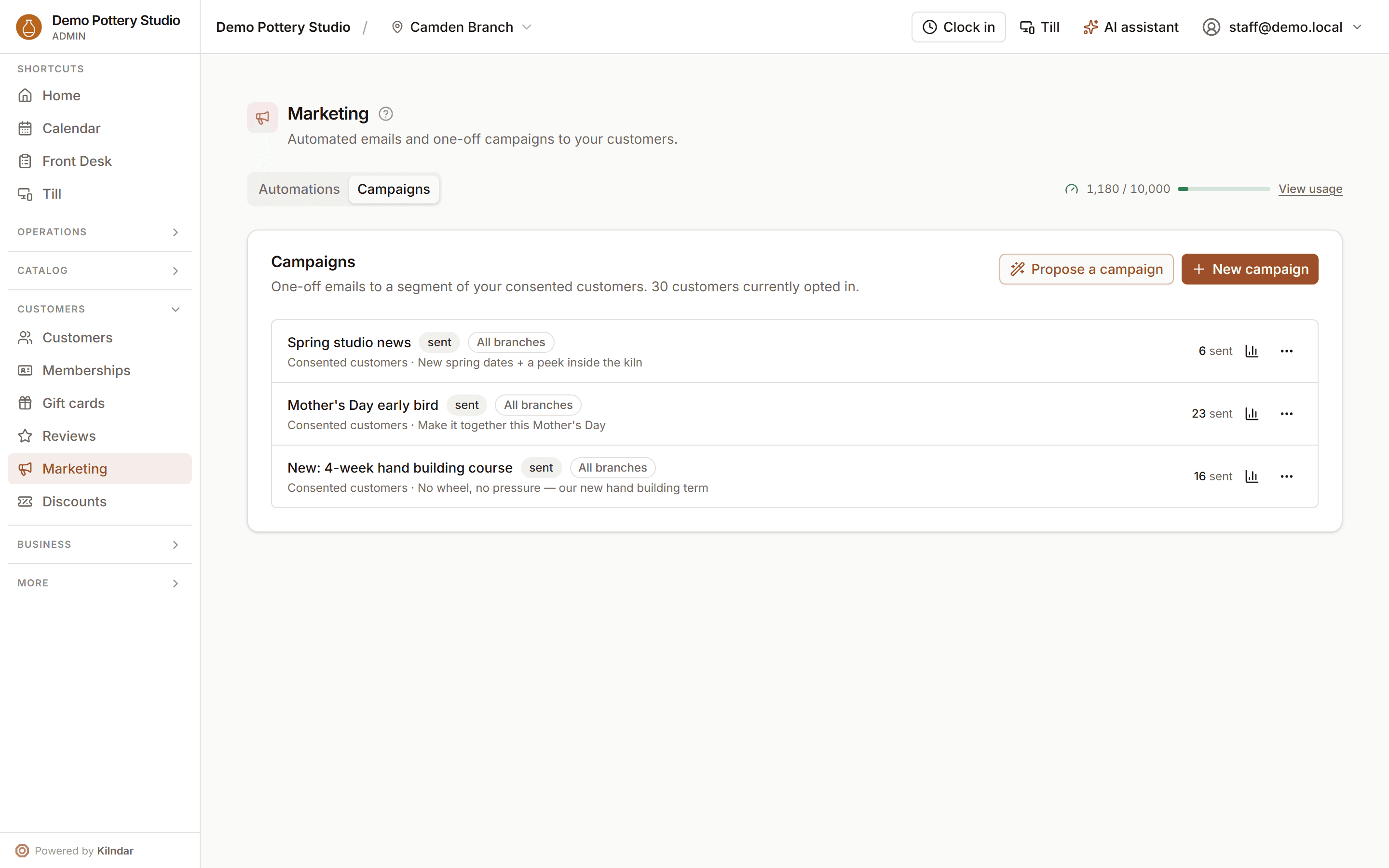
Task: Open the Camden Branch selector dropdown
Action: [x=462, y=27]
